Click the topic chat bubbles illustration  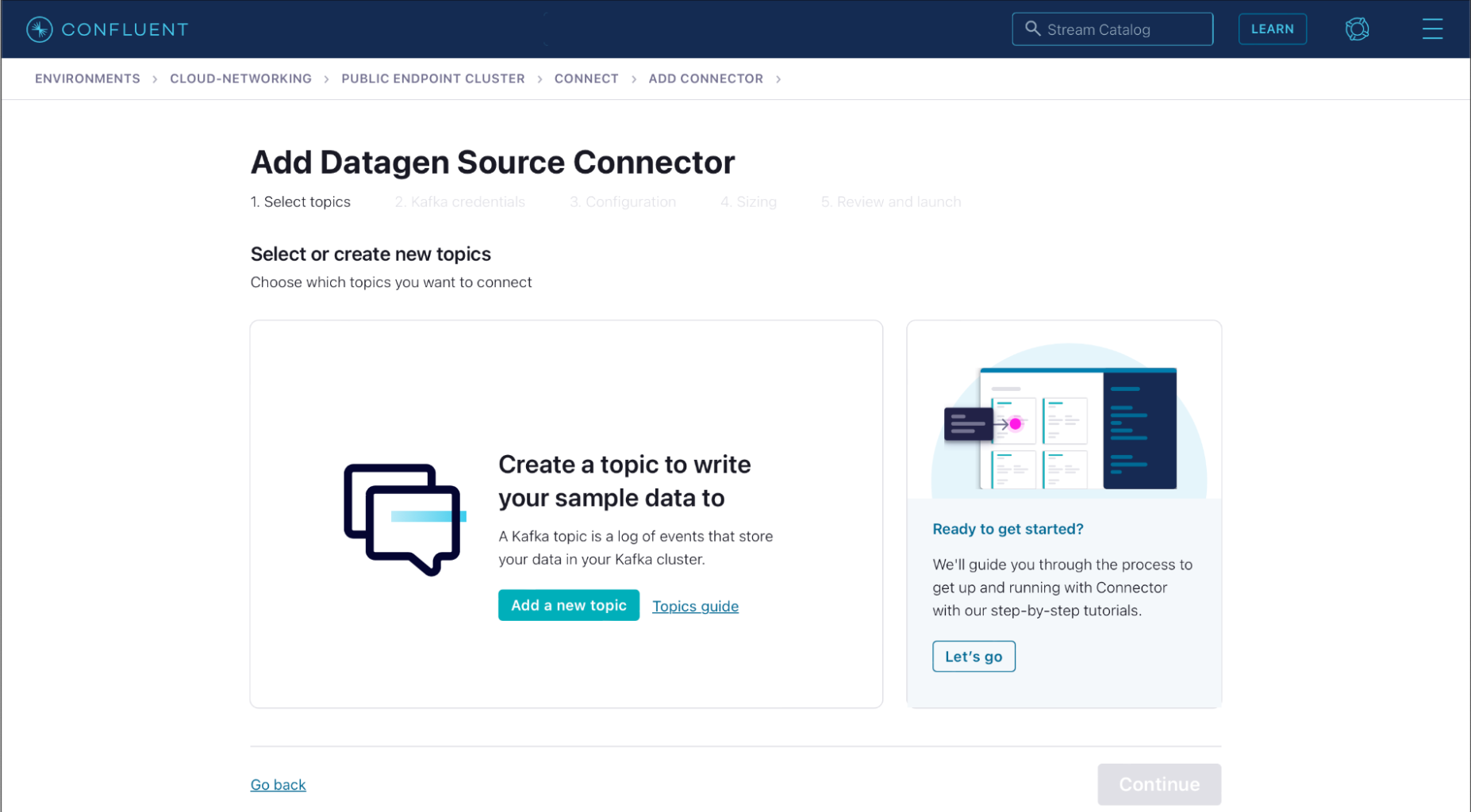[405, 519]
